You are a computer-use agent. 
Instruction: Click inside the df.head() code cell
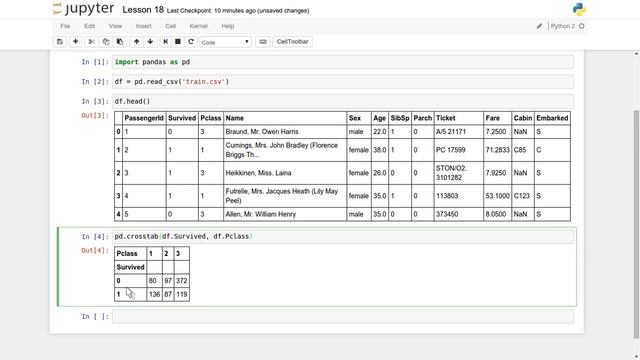pos(343,101)
